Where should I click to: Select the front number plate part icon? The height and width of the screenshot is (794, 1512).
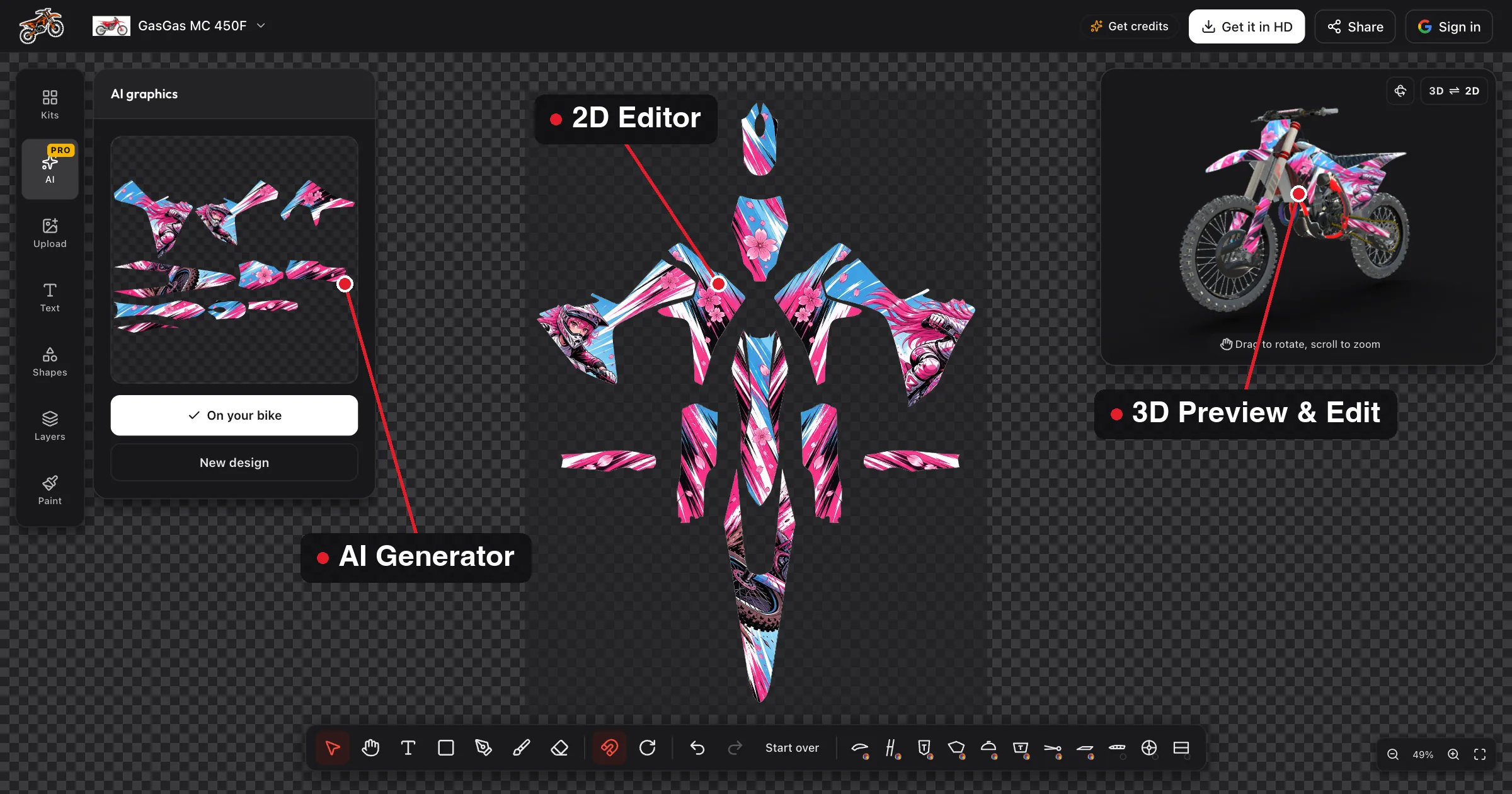pyautogui.click(x=924, y=749)
